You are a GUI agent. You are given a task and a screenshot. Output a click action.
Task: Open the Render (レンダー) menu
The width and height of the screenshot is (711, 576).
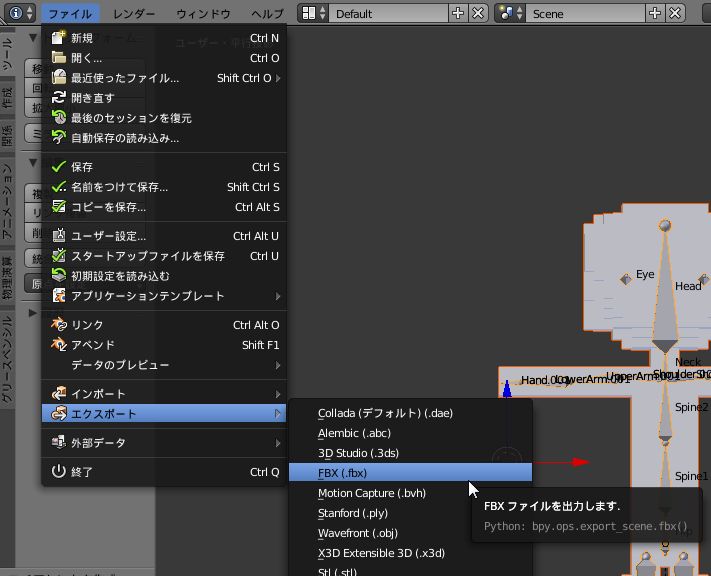tap(134, 14)
